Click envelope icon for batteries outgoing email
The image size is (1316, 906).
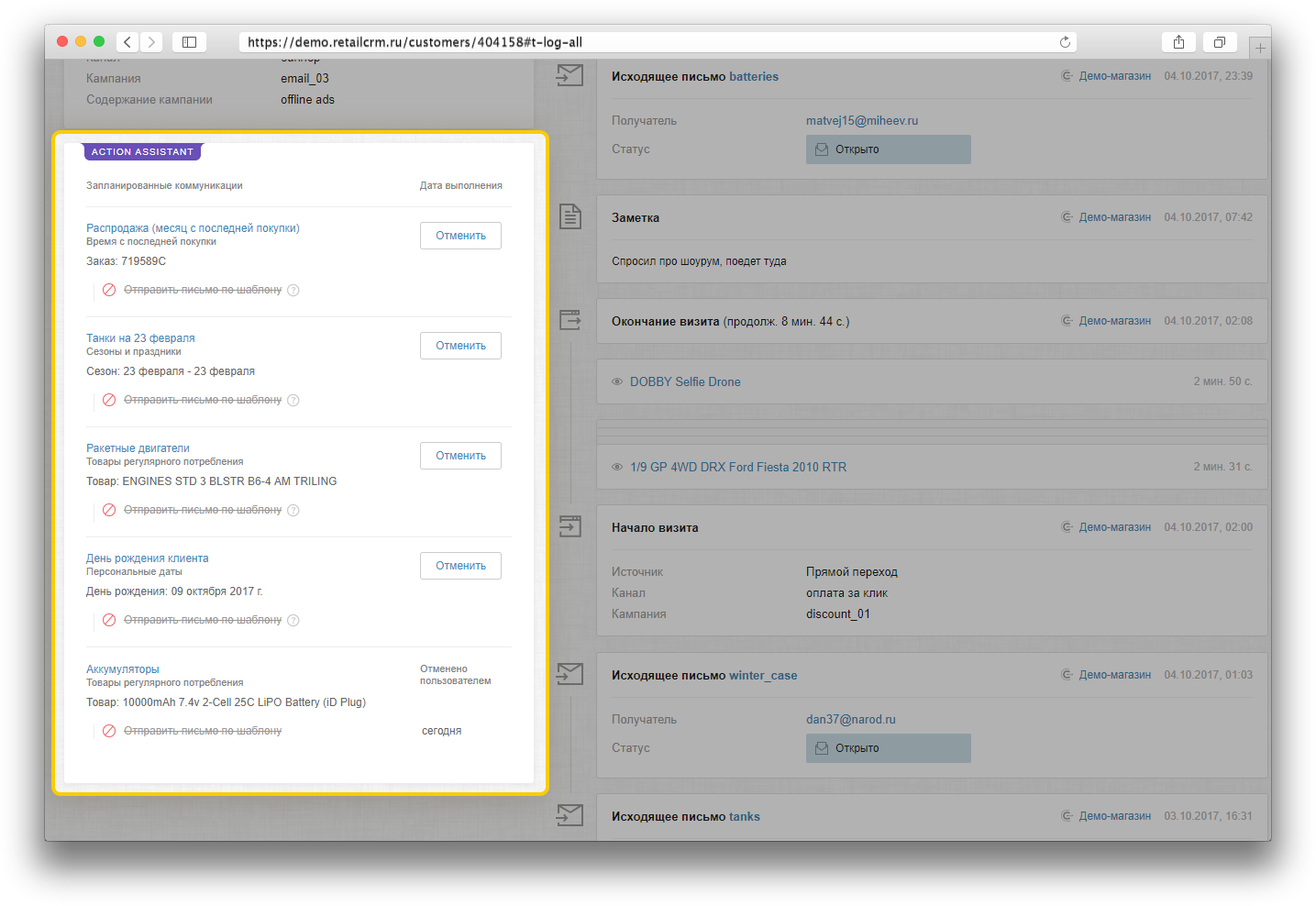pyautogui.click(x=570, y=75)
